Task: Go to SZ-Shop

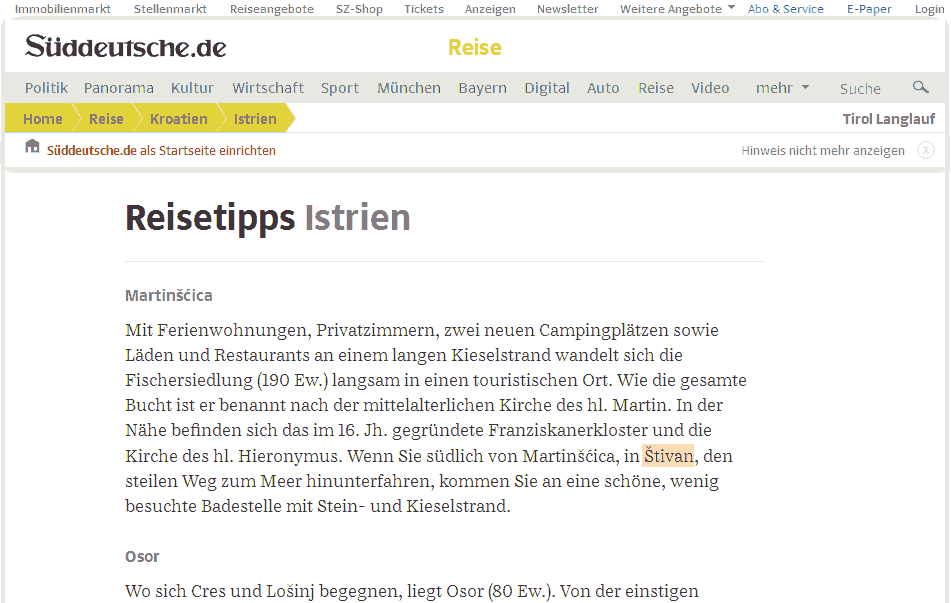Action: [x=360, y=8]
